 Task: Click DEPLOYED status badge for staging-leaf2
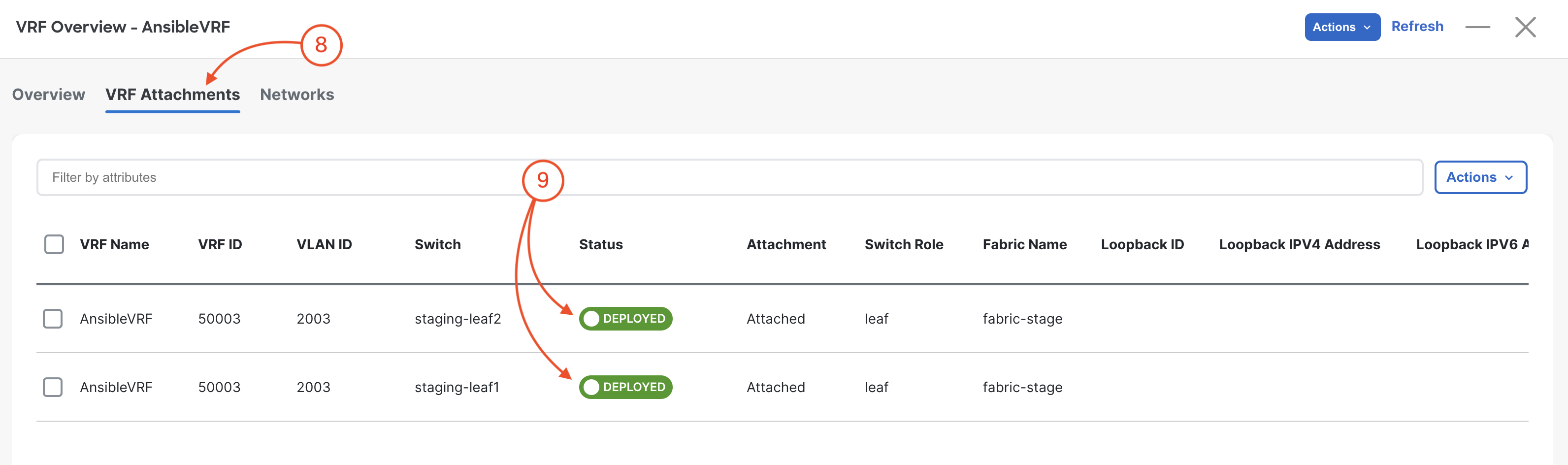tap(625, 318)
